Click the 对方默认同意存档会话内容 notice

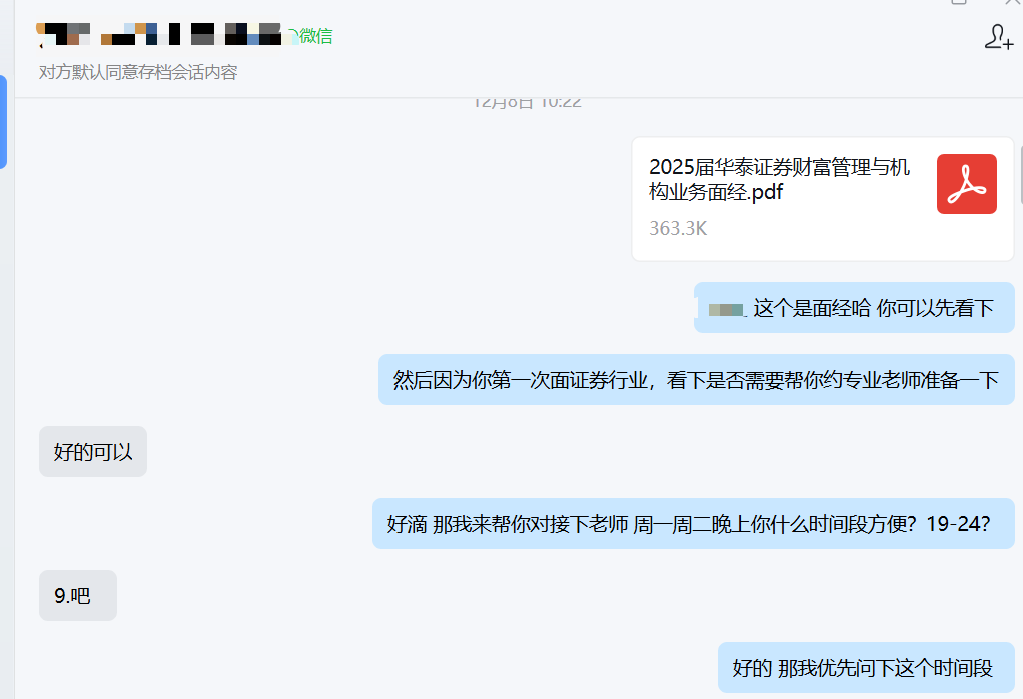[x=138, y=72]
